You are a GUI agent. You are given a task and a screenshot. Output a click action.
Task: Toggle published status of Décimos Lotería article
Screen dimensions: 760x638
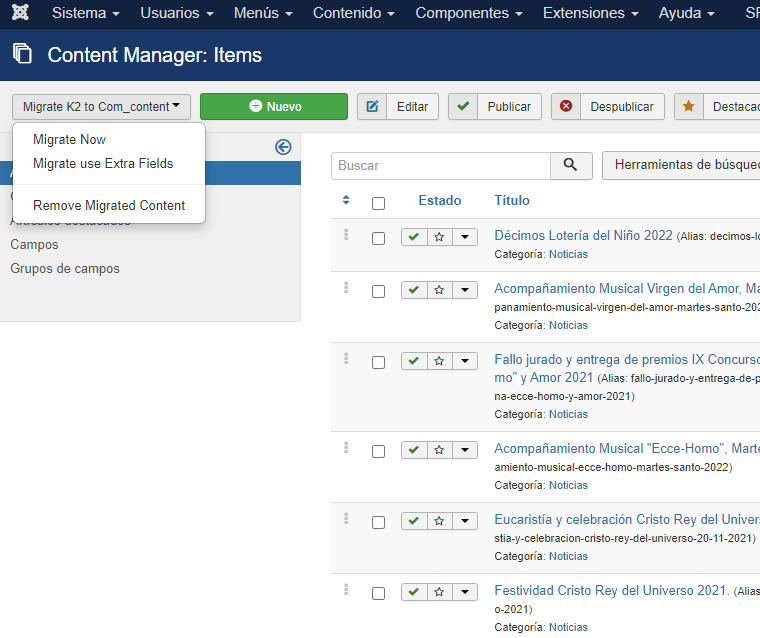(414, 237)
